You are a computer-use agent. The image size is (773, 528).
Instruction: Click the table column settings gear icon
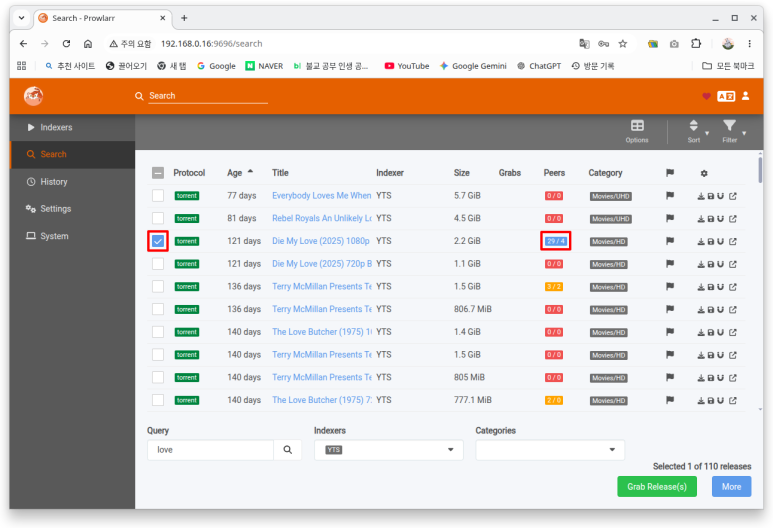click(704, 173)
